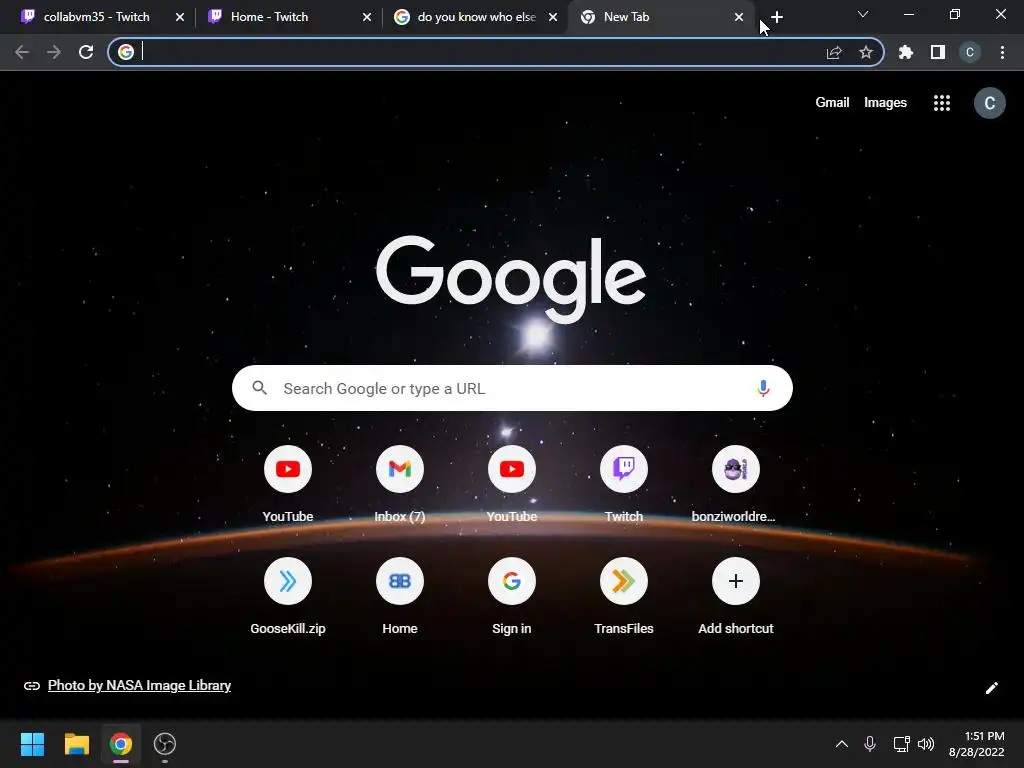Open the Inbox (7) Gmail shortcut

(x=400, y=482)
